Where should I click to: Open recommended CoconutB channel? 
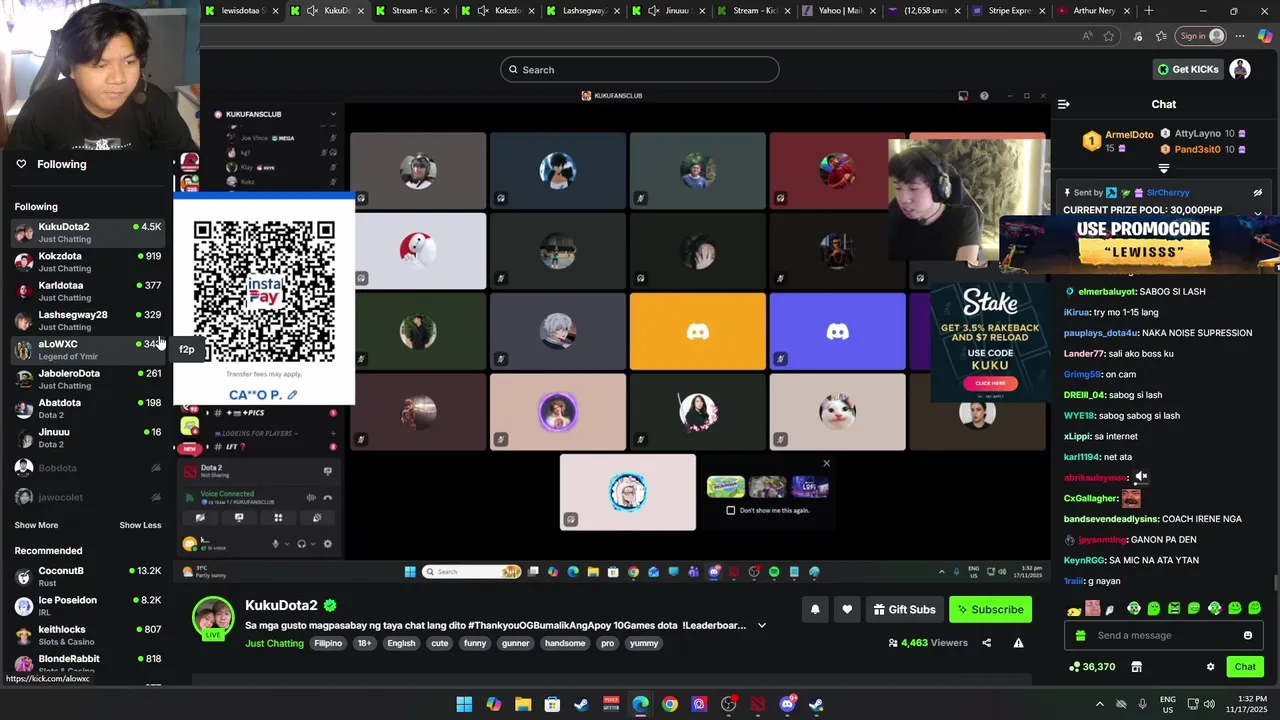coord(87,576)
